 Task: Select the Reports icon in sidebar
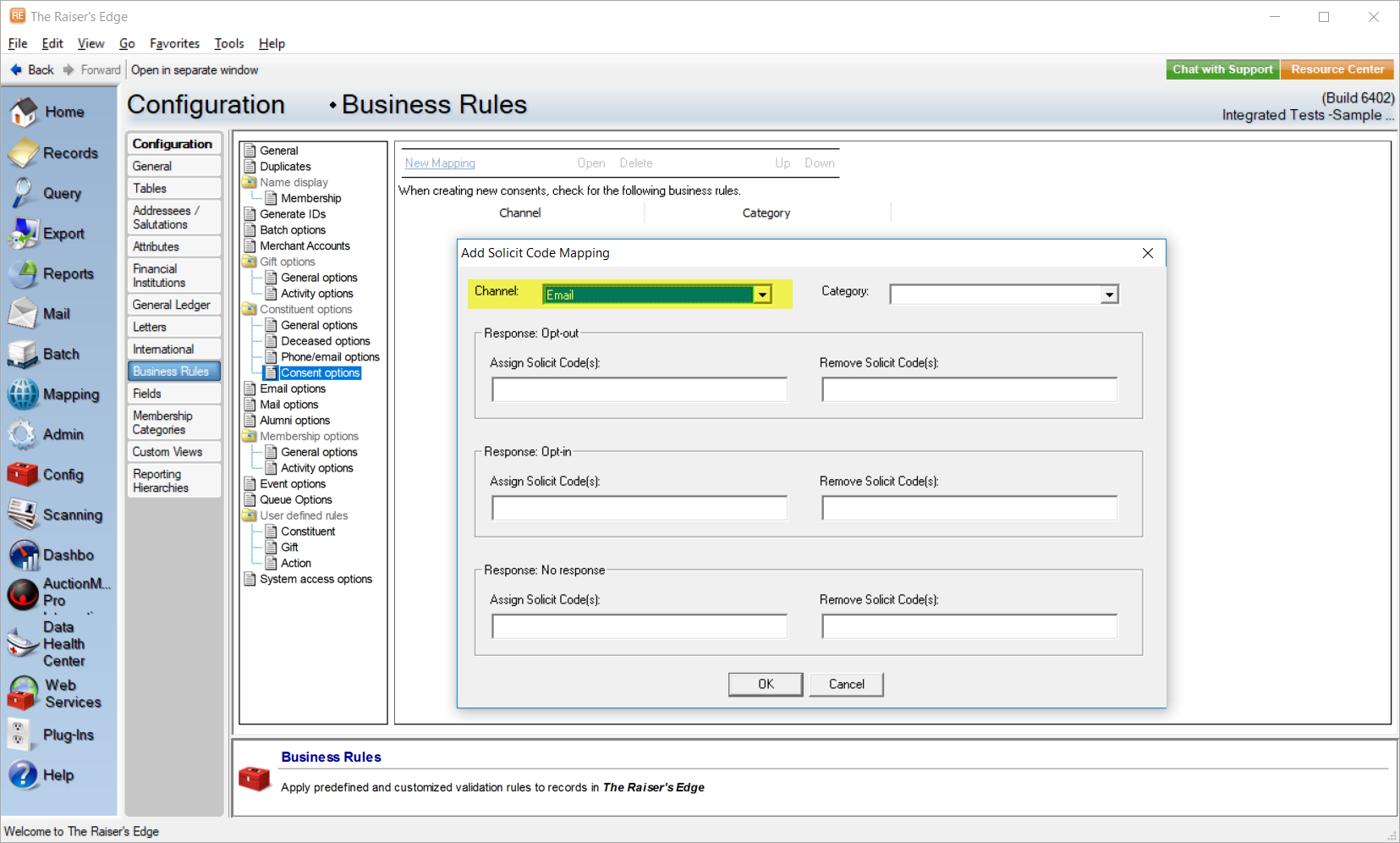23,274
